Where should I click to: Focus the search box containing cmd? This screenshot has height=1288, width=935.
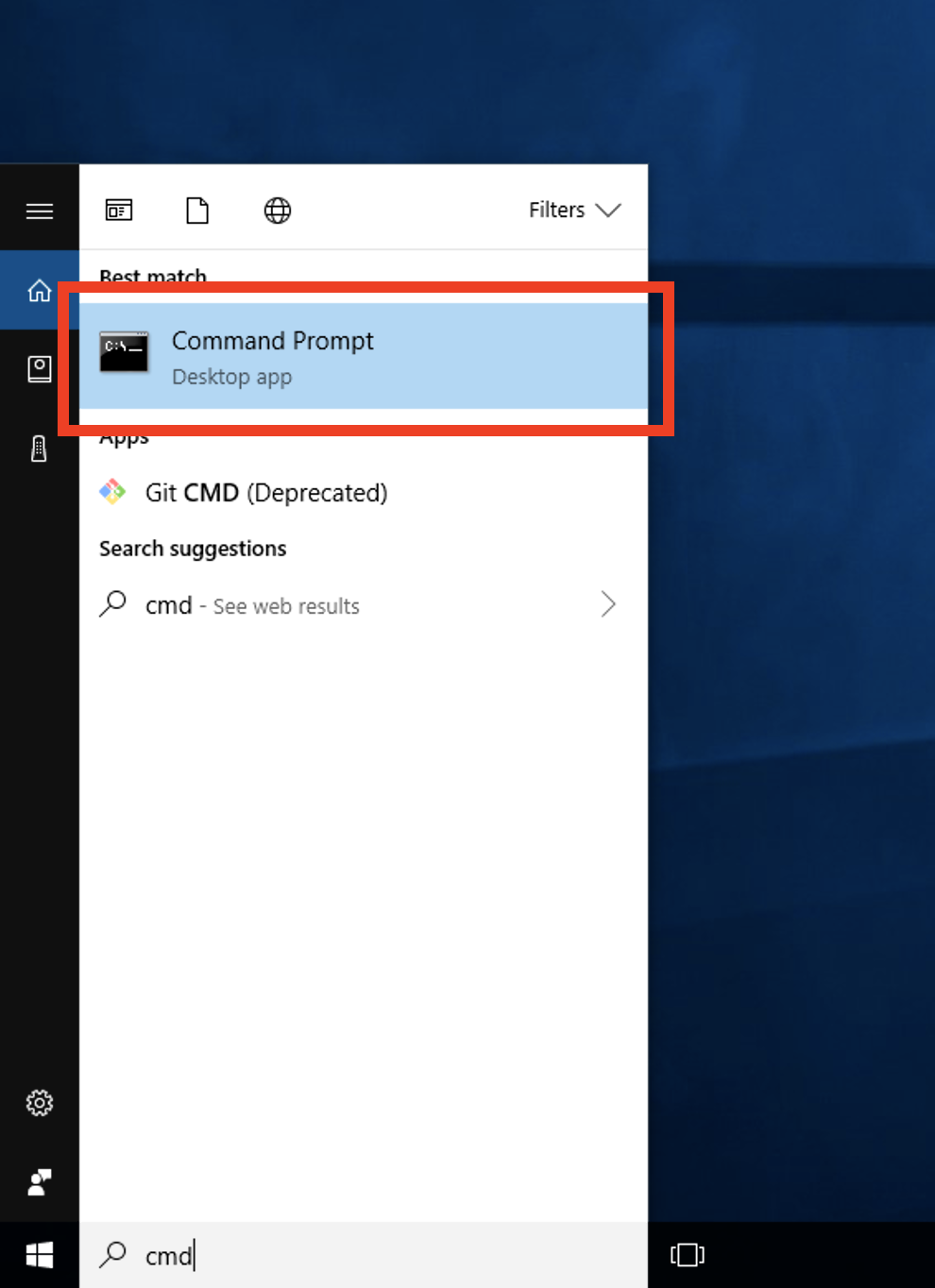364,1255
